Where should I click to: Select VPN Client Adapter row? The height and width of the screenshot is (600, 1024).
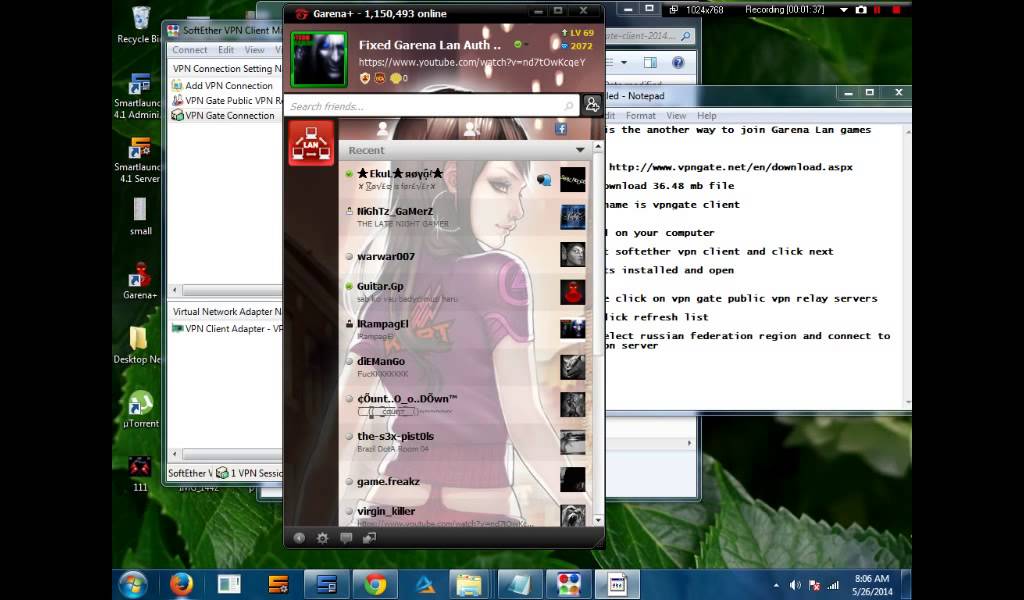click(227, 328)
